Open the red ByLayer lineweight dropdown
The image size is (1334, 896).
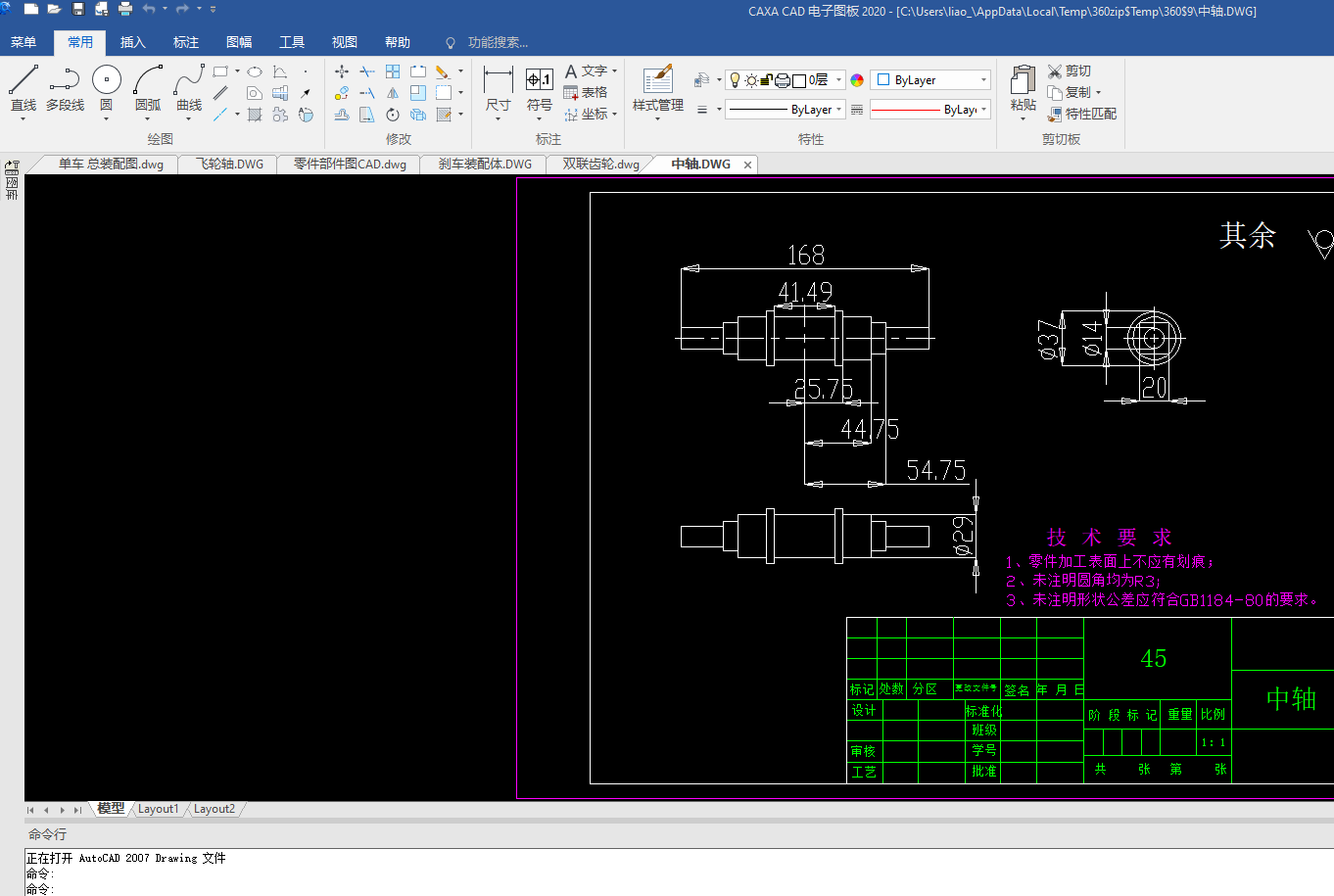[x=930, y=110]
